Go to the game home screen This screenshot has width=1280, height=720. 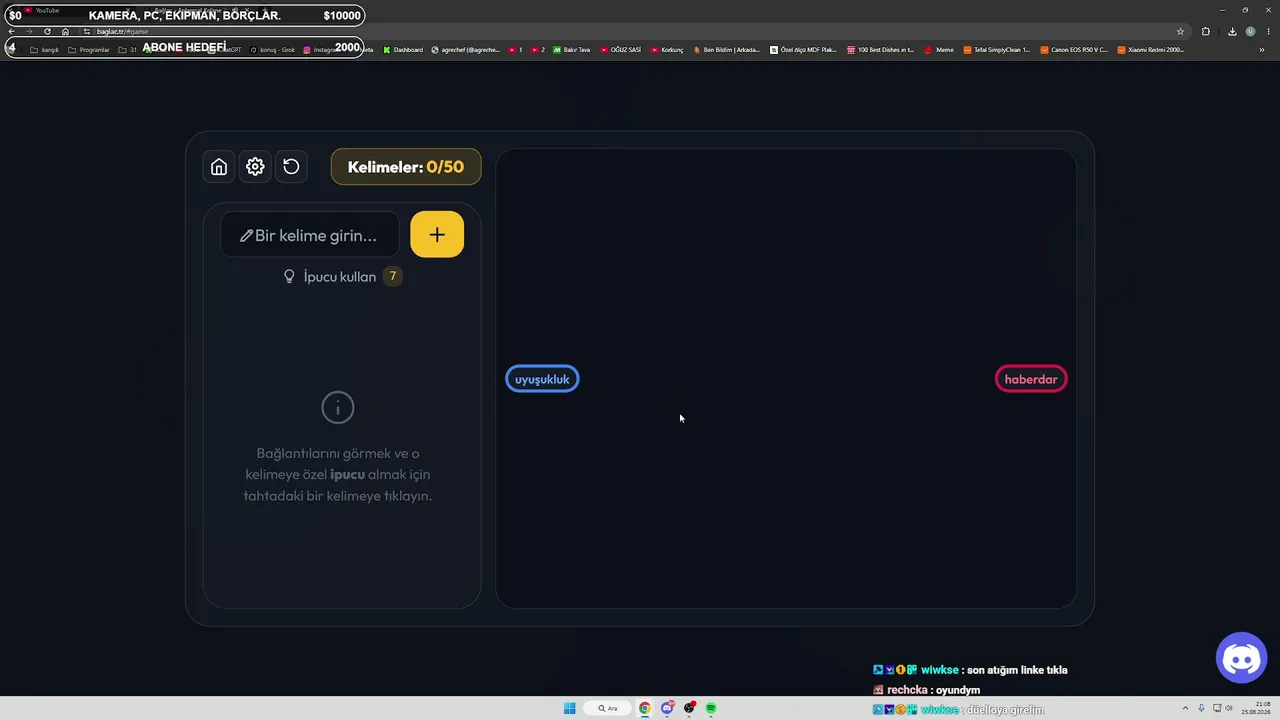[219, 167]
